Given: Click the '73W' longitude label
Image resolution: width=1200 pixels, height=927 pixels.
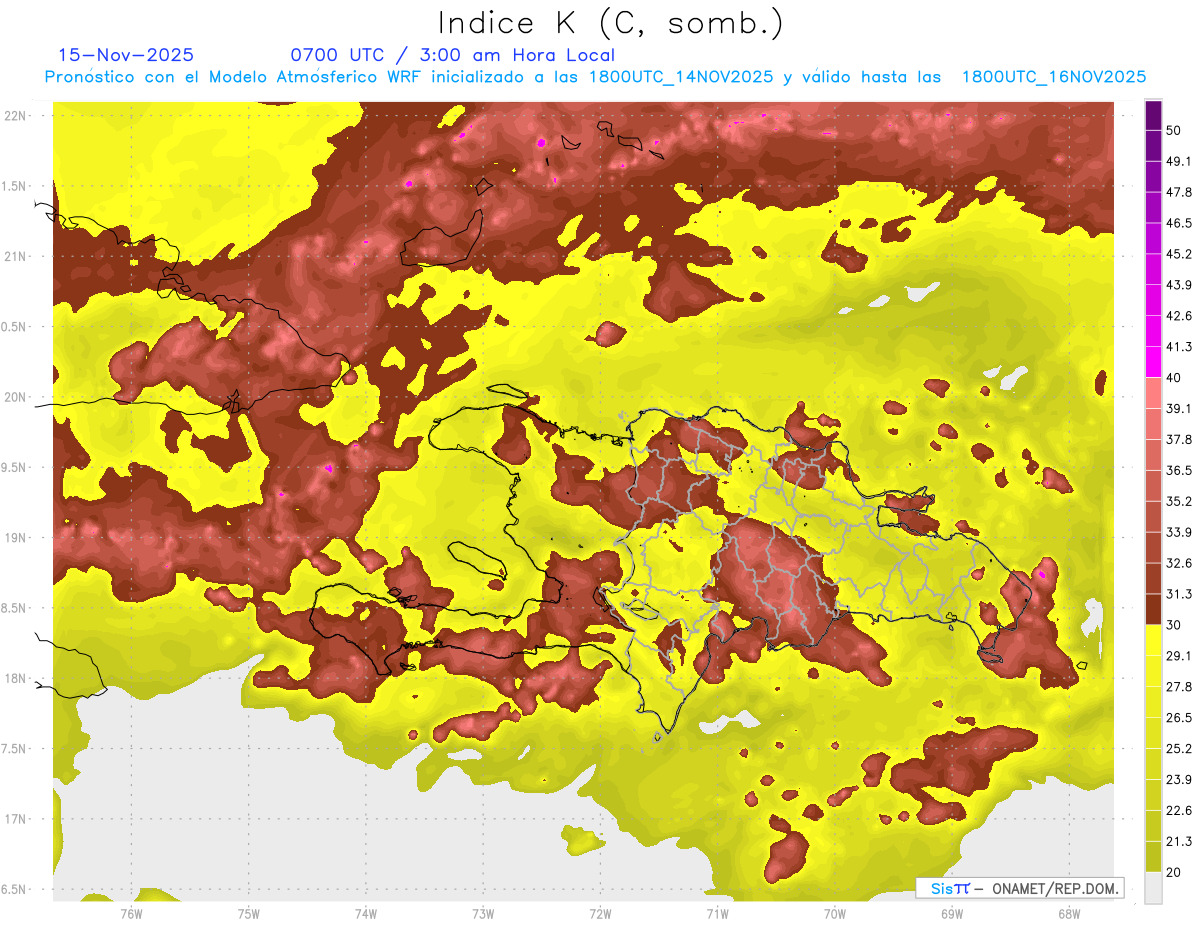Looking at the screenshot, I should [483, 914].
